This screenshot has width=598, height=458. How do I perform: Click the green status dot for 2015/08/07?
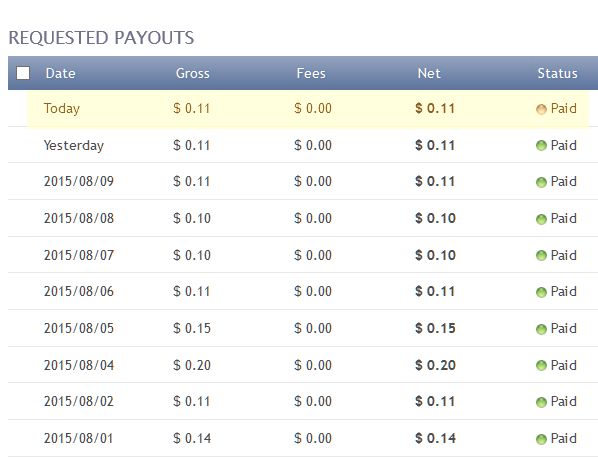coord(541,256)
